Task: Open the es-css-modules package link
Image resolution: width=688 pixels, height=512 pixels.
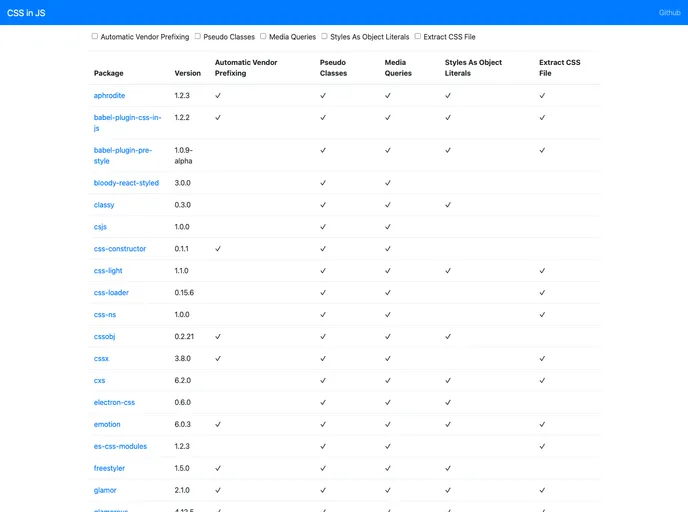Action: coord(120,446)
